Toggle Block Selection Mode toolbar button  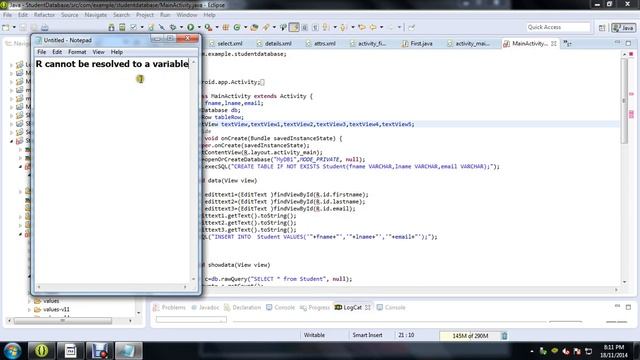(x=304, y=27)
